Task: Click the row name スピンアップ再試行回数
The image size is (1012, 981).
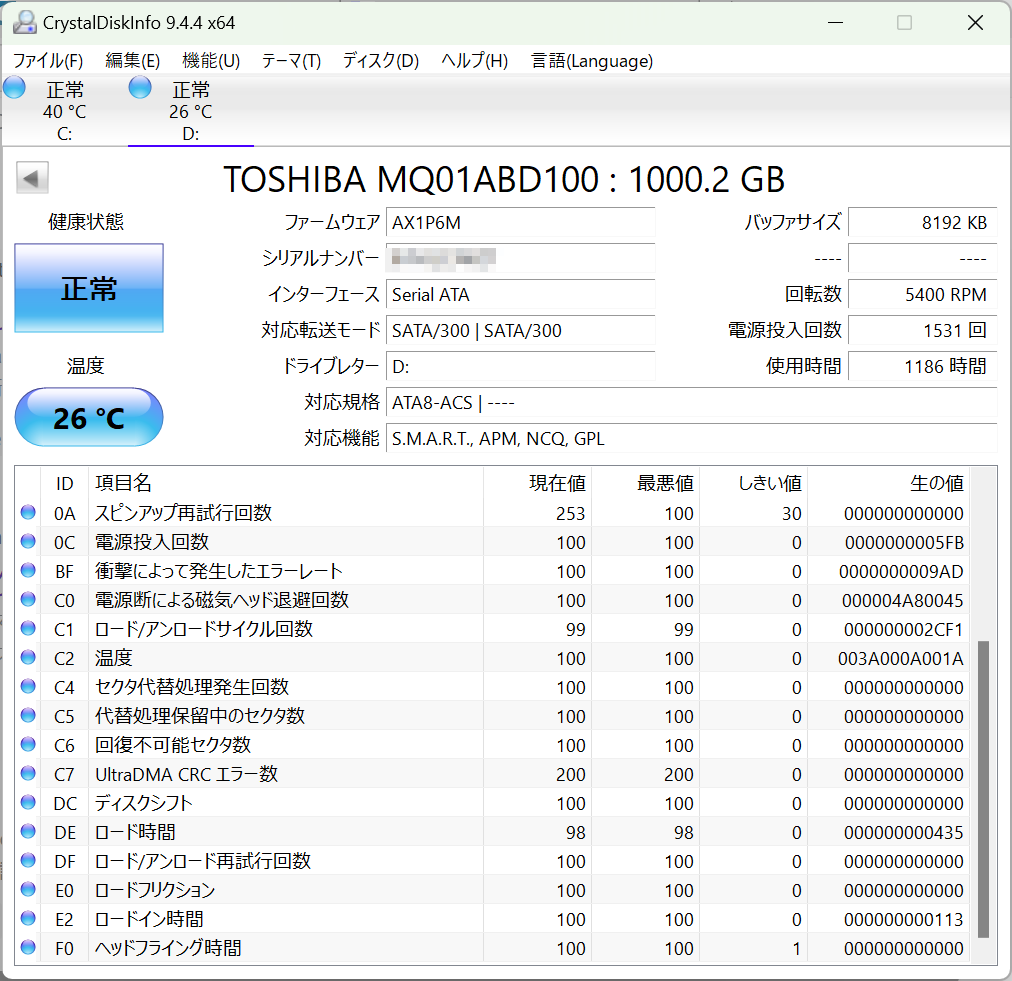Action: tap(183, 513)
